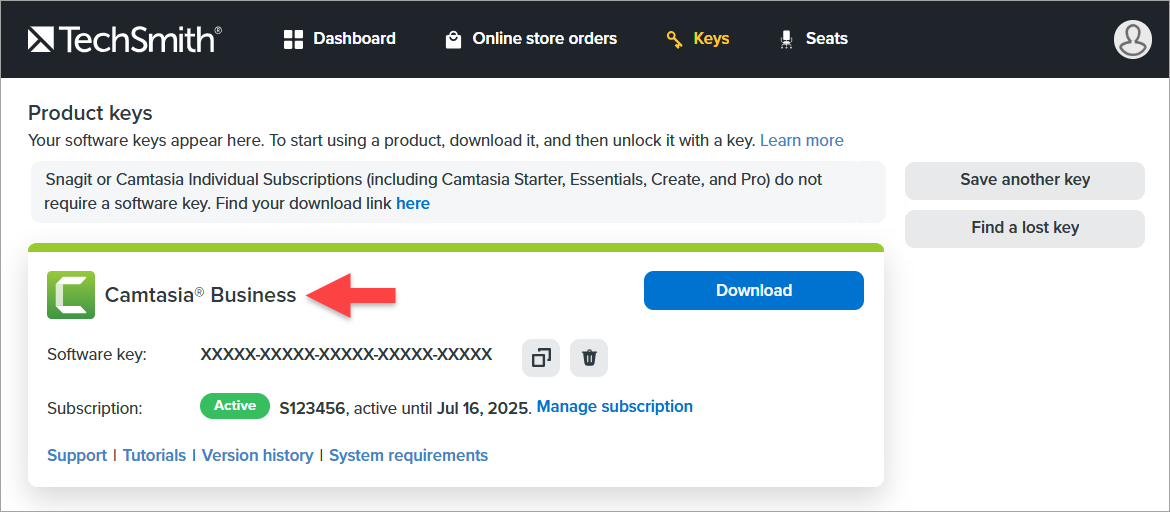Screen dimensions: 1170x512
Task: Click the Camtasia Business title
Action: click(x=201, y=295)
